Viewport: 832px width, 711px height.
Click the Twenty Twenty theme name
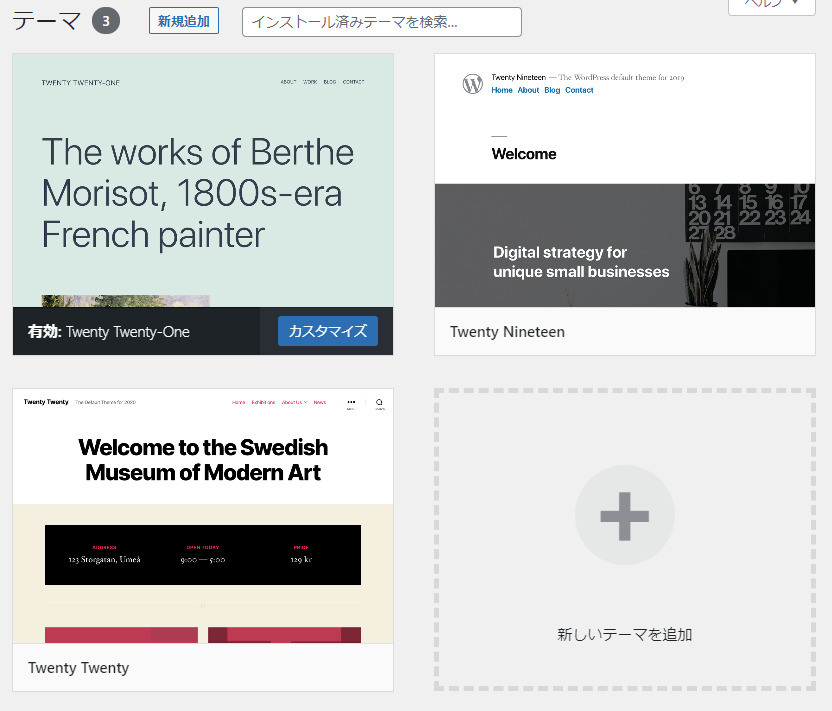coord(79,667)
